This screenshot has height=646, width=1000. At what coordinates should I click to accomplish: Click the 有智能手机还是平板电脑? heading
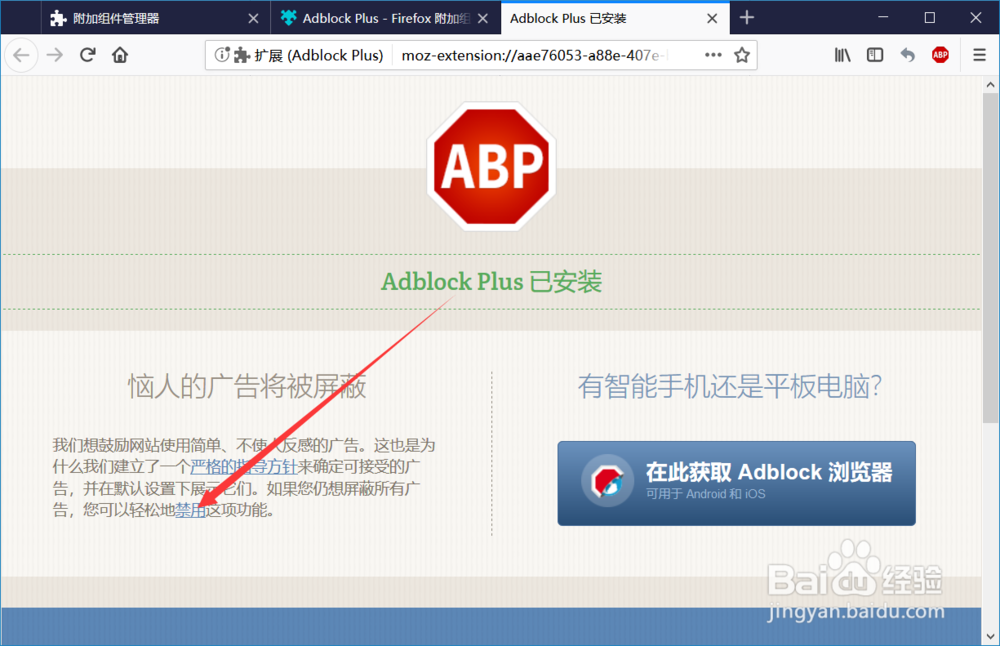tap(730, 386)
